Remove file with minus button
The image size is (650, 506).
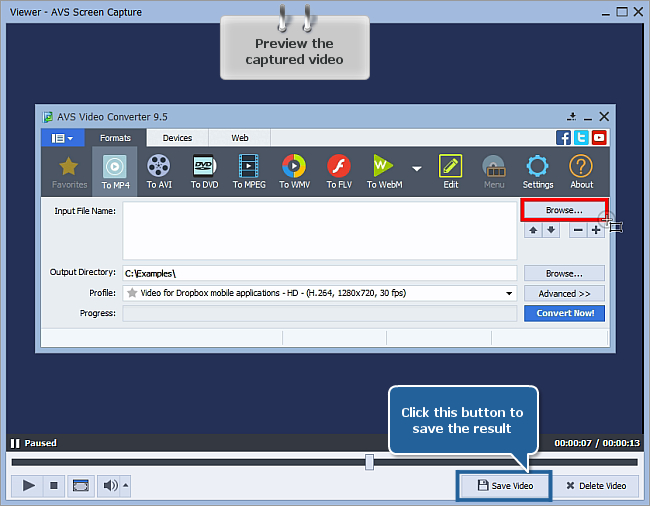tap(578, 230)
